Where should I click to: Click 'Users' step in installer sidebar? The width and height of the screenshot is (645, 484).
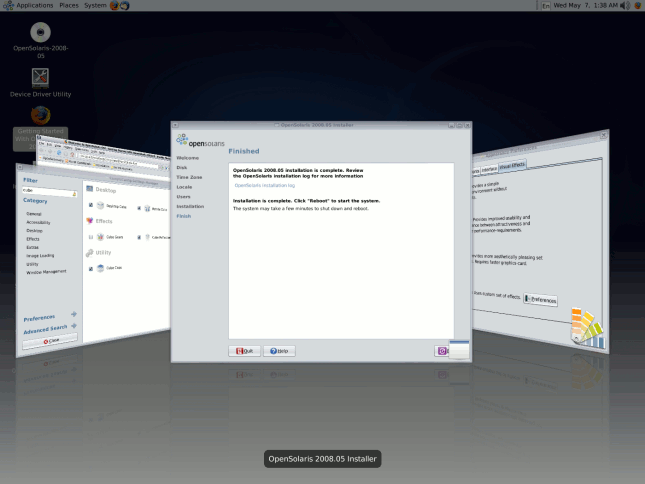(183, 197)
